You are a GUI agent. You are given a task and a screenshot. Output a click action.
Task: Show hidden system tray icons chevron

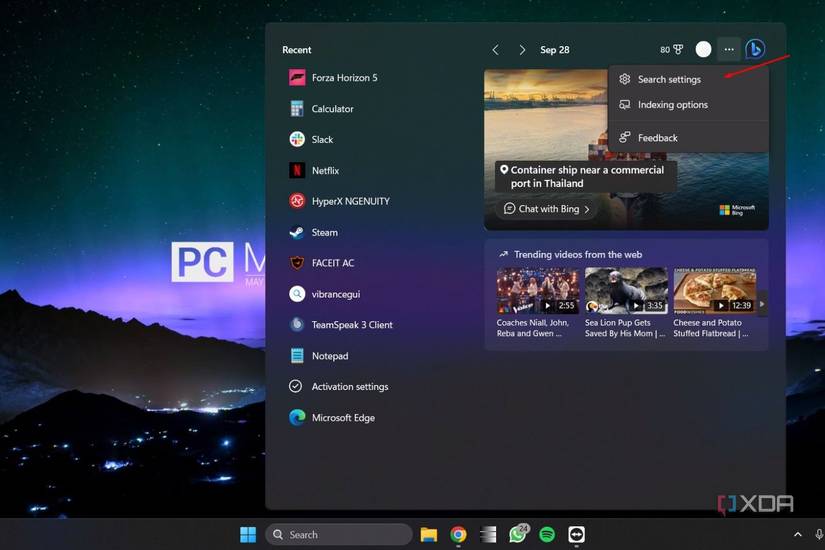[x=798, y=535]
